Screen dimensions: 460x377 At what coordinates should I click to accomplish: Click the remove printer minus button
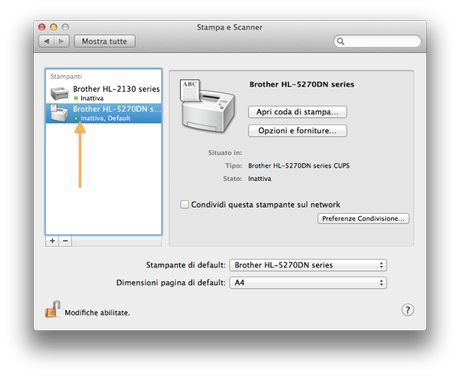click(x=65, y=241)
